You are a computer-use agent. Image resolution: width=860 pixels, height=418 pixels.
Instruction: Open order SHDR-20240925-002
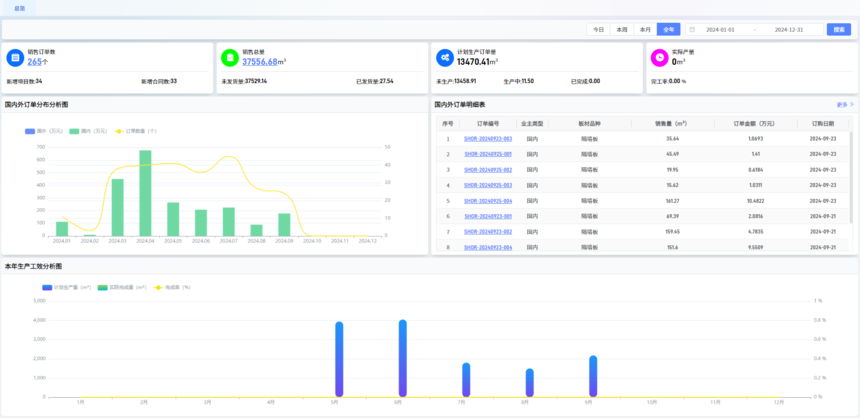tap(488, 170)
